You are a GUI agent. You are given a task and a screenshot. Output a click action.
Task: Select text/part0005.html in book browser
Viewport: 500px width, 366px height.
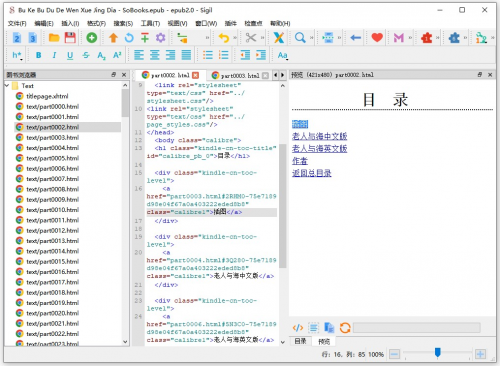point(52,158)
